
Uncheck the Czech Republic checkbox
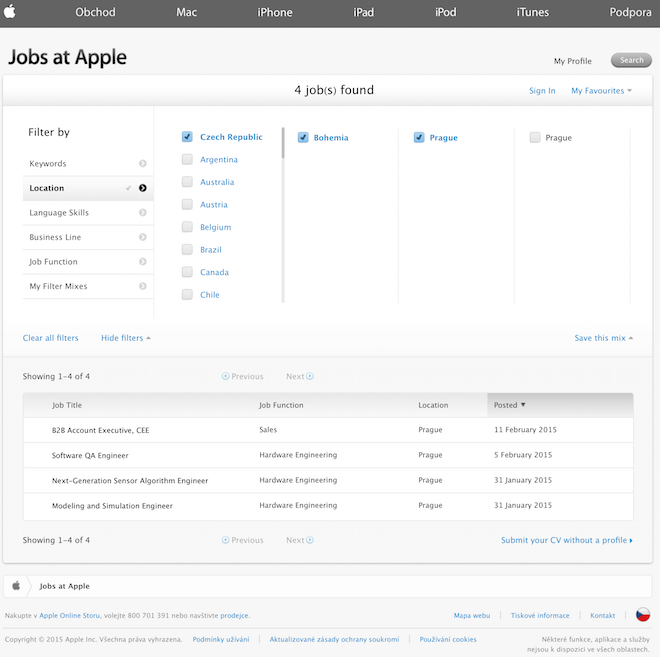point(187,137)
